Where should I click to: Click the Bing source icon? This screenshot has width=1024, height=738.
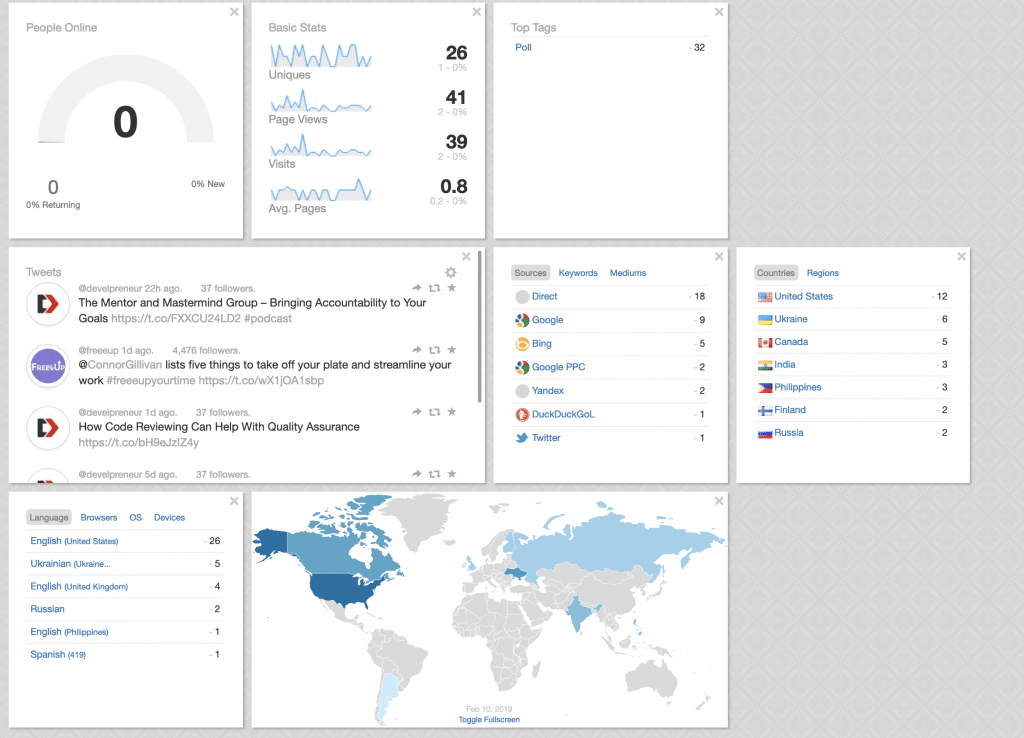pyautogui.click(x=521, y=343)
